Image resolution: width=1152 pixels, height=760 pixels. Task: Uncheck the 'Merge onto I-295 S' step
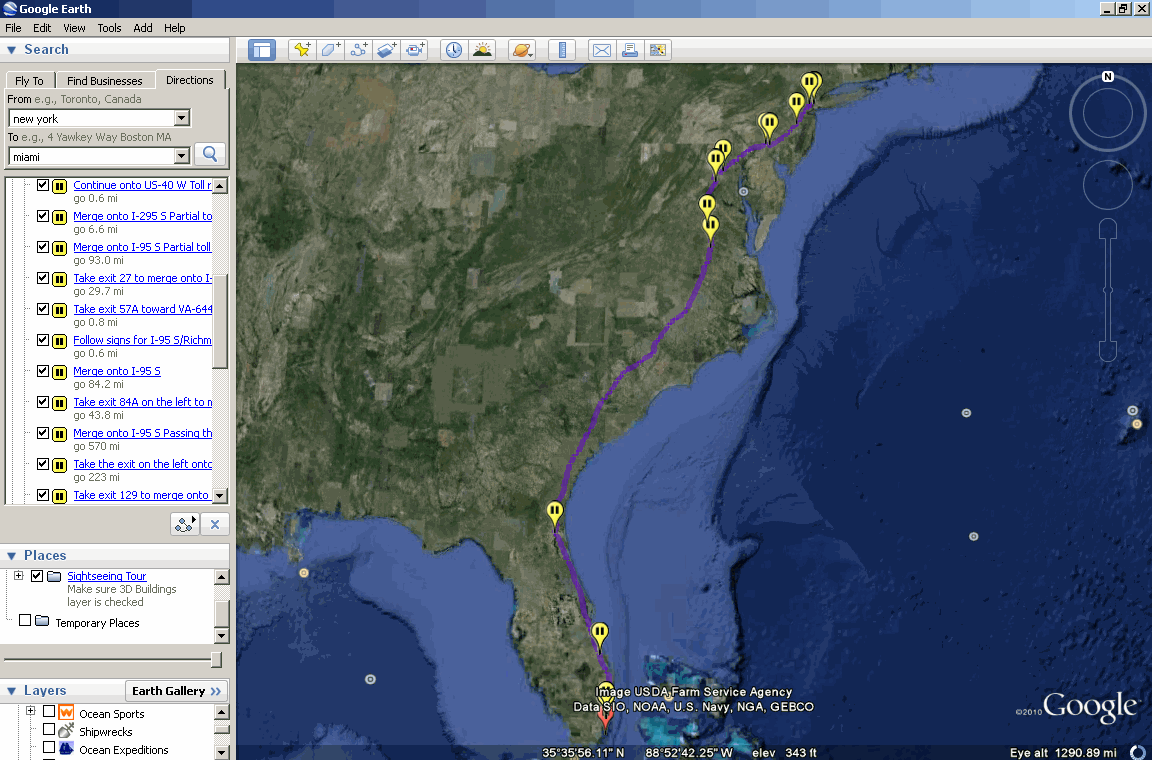click(43, 216)
